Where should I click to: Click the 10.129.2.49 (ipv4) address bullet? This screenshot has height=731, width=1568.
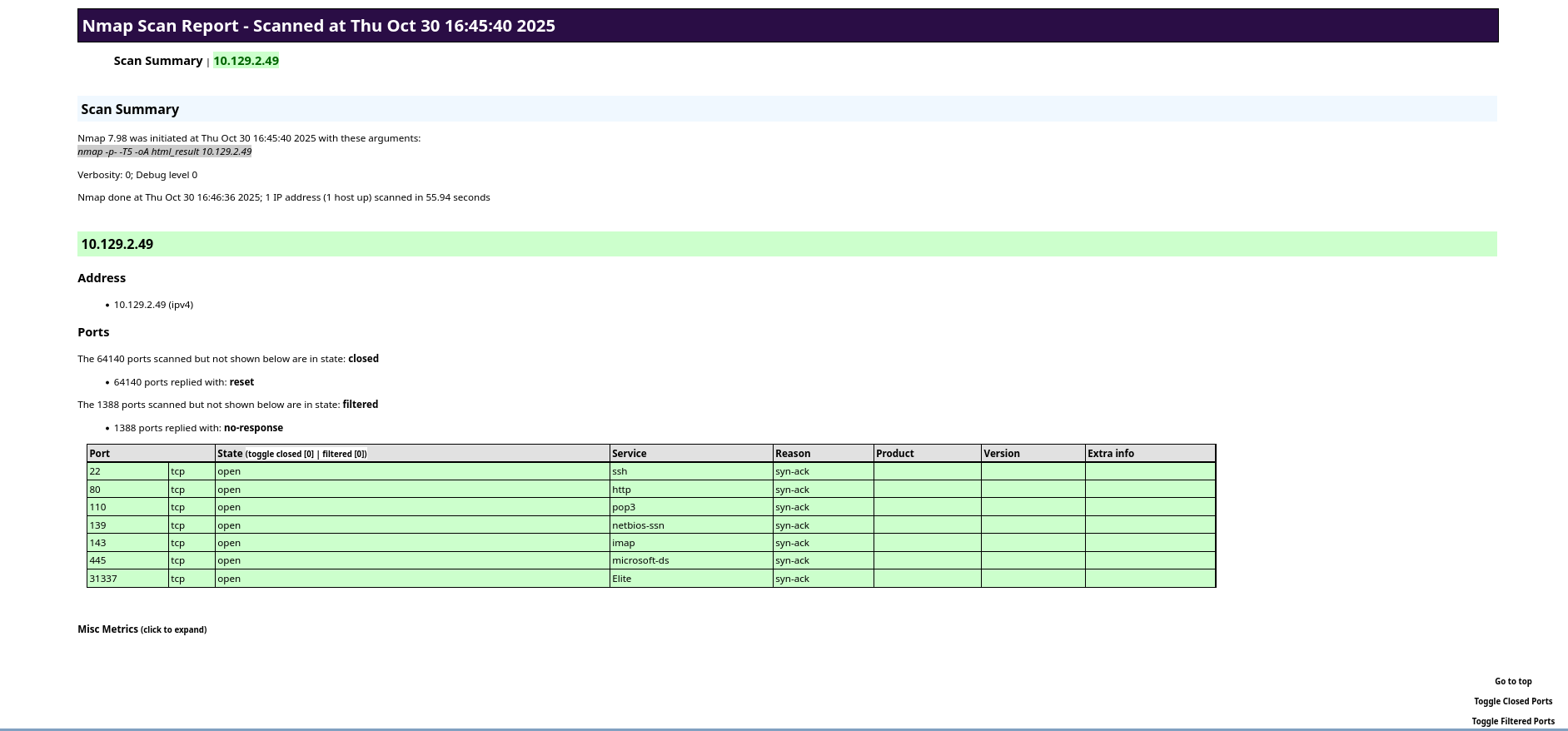coord(153,305)
